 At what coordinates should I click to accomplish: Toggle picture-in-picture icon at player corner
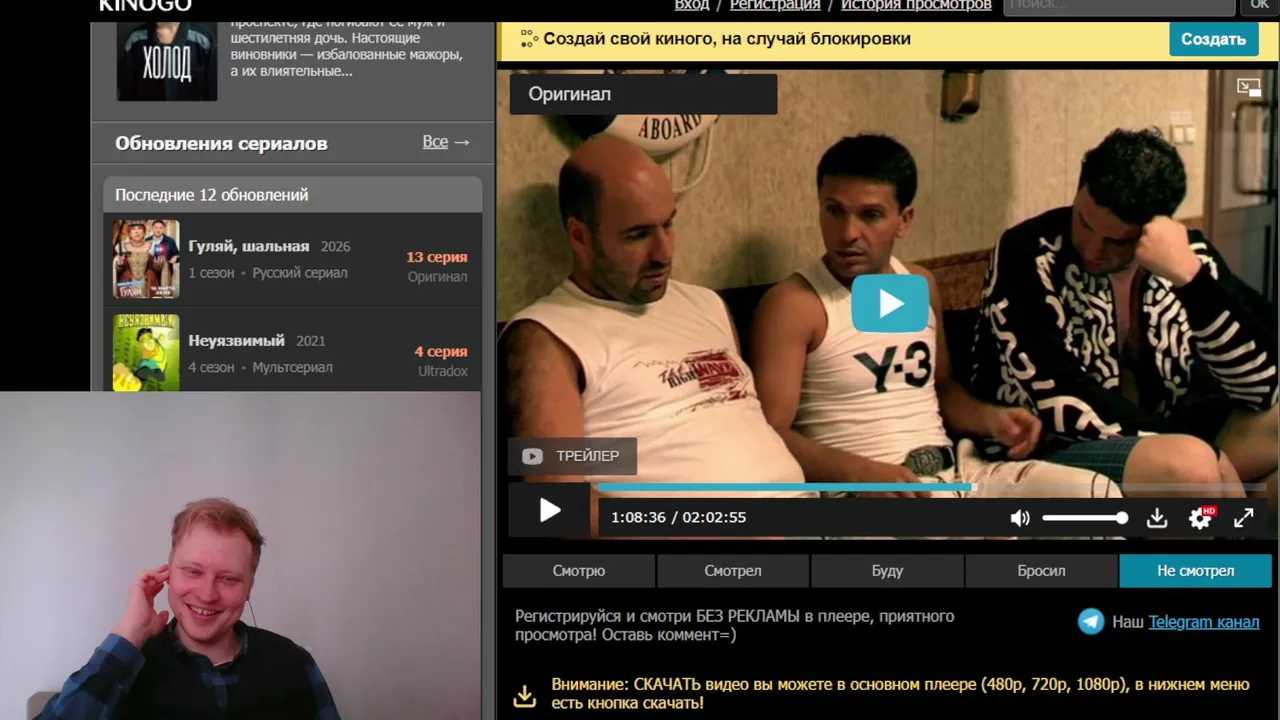[1249, 87]
